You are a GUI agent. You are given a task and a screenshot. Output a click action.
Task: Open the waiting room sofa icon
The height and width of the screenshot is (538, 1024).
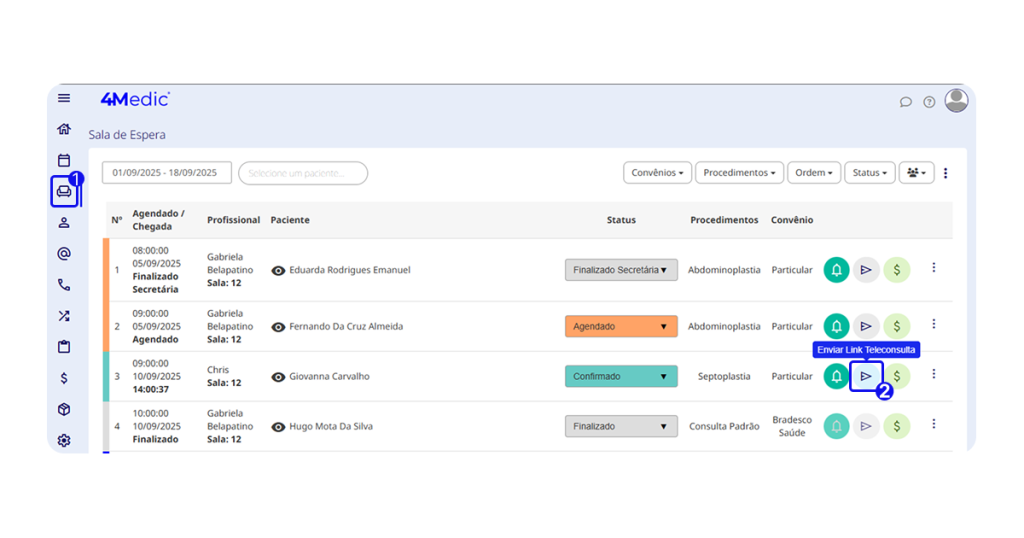(64, 191)
